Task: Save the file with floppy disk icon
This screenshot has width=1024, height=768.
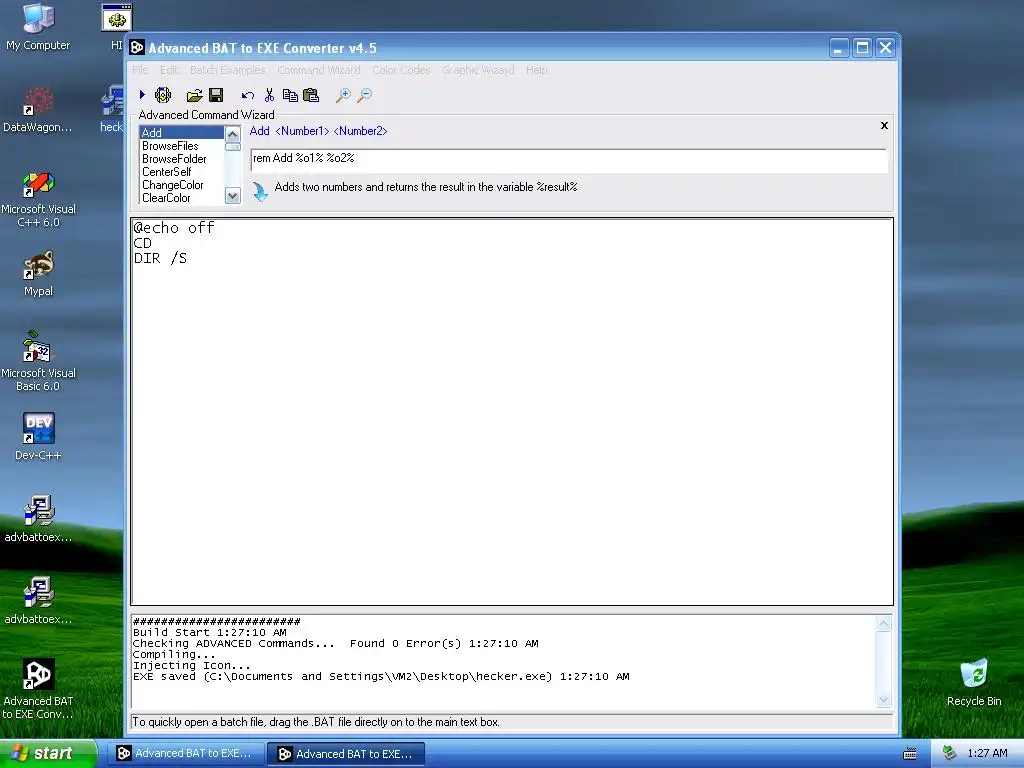Action: [x=216, y=95]
